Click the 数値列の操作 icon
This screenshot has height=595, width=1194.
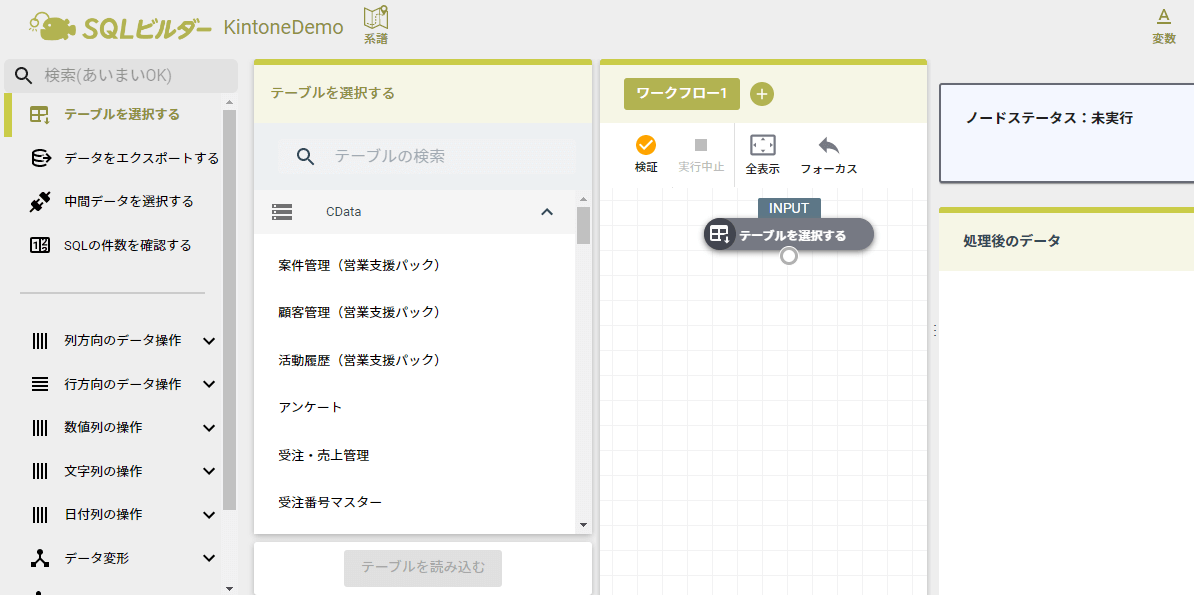point(40,427)
